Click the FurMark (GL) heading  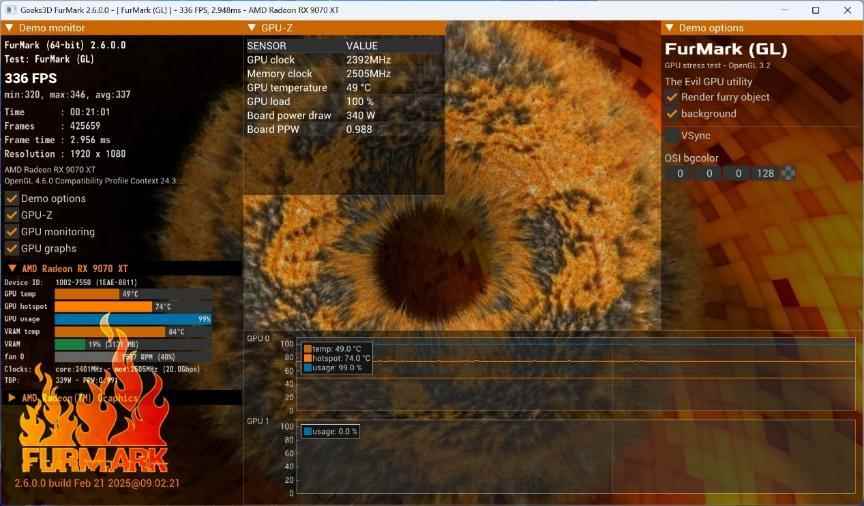(x=726, y=50)
